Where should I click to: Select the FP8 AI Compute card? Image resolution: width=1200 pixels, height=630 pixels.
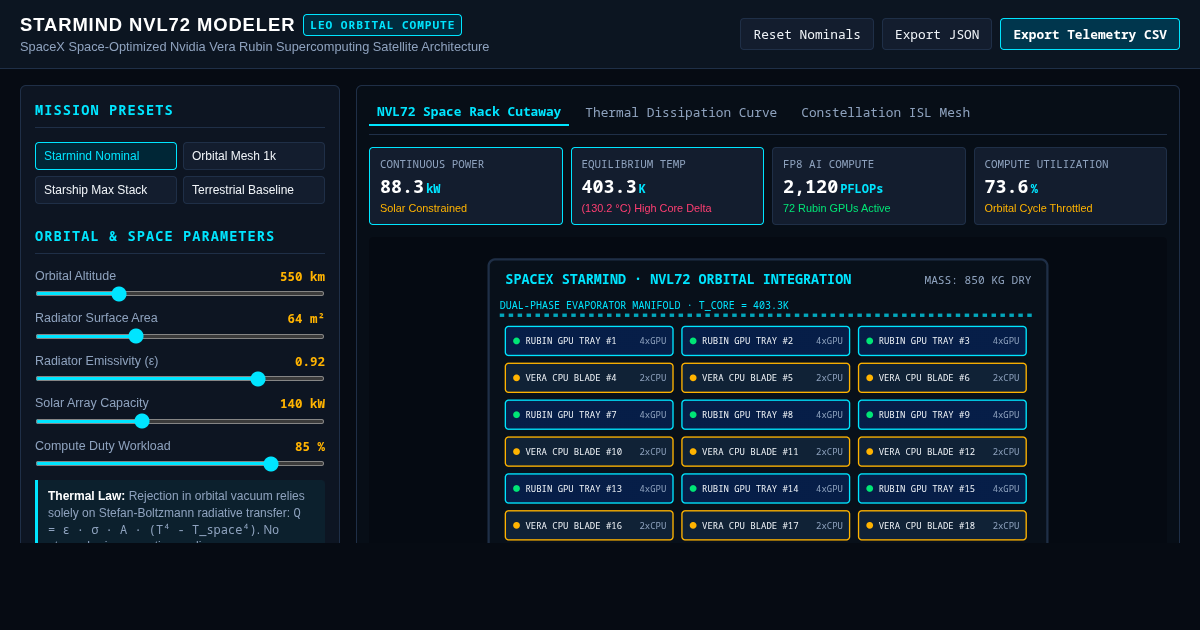869,186
